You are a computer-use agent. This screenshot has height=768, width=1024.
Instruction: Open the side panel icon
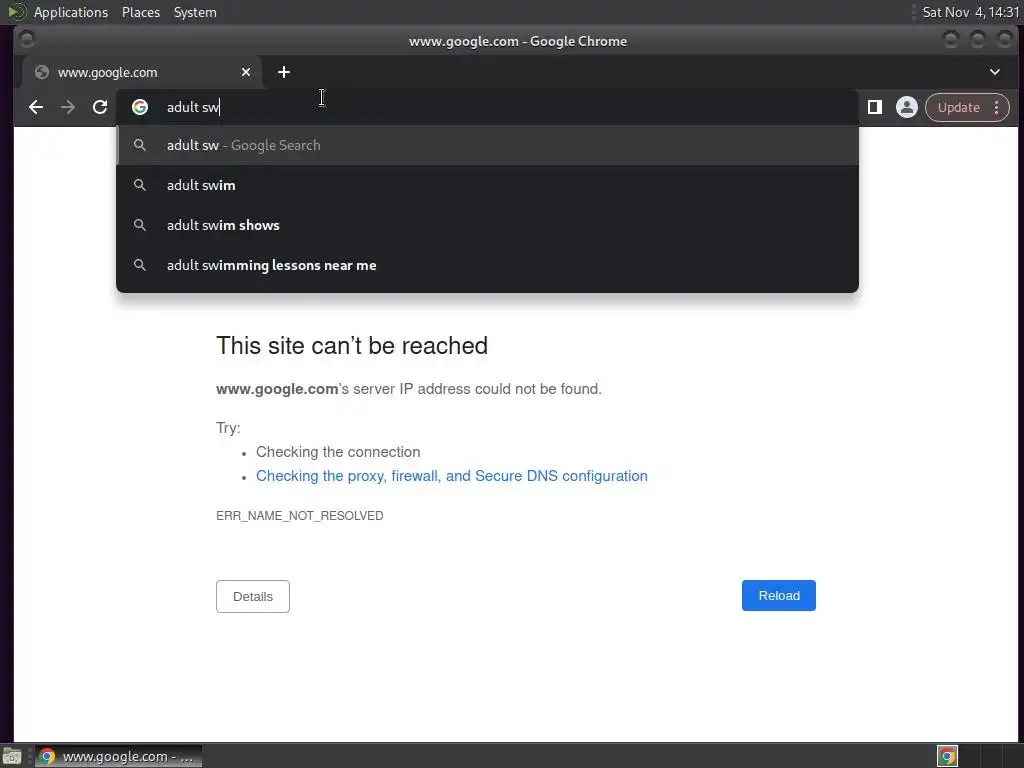coord(874,107)
